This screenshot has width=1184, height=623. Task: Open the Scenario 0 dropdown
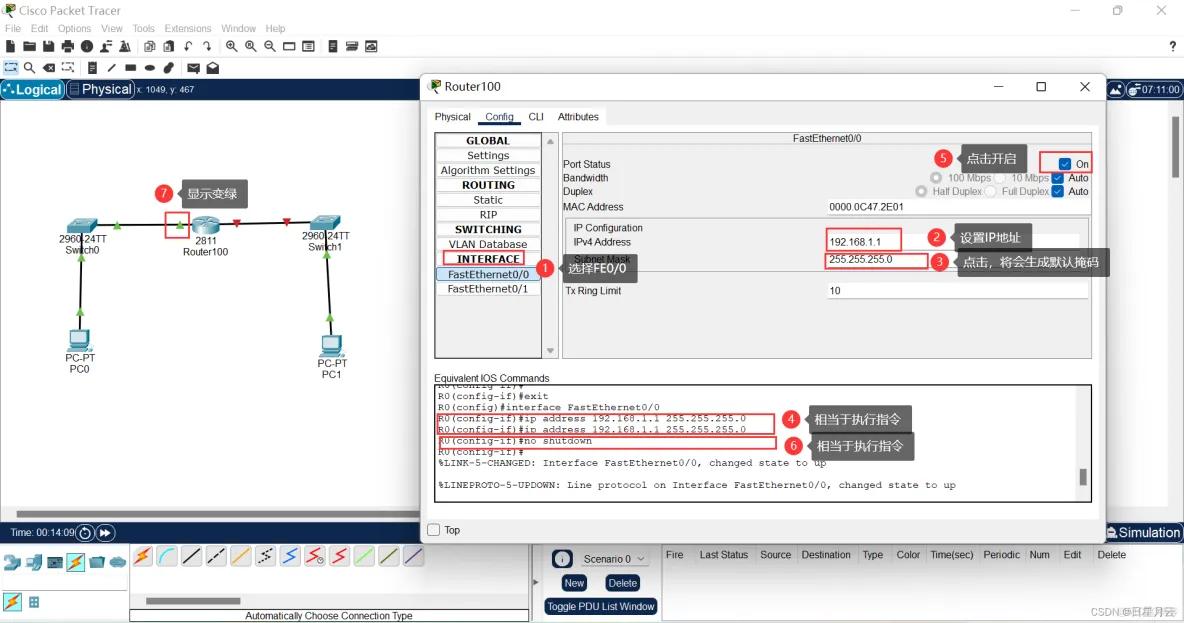coord(614,559)
